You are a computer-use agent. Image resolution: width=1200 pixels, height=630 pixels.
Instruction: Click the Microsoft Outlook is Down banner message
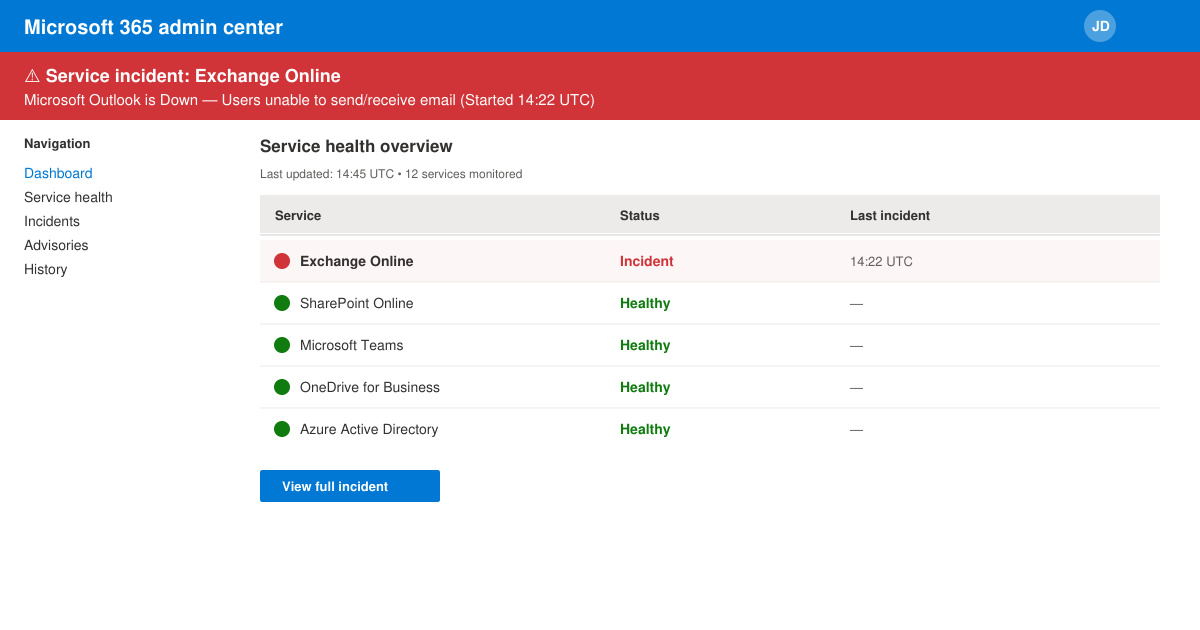309,100
